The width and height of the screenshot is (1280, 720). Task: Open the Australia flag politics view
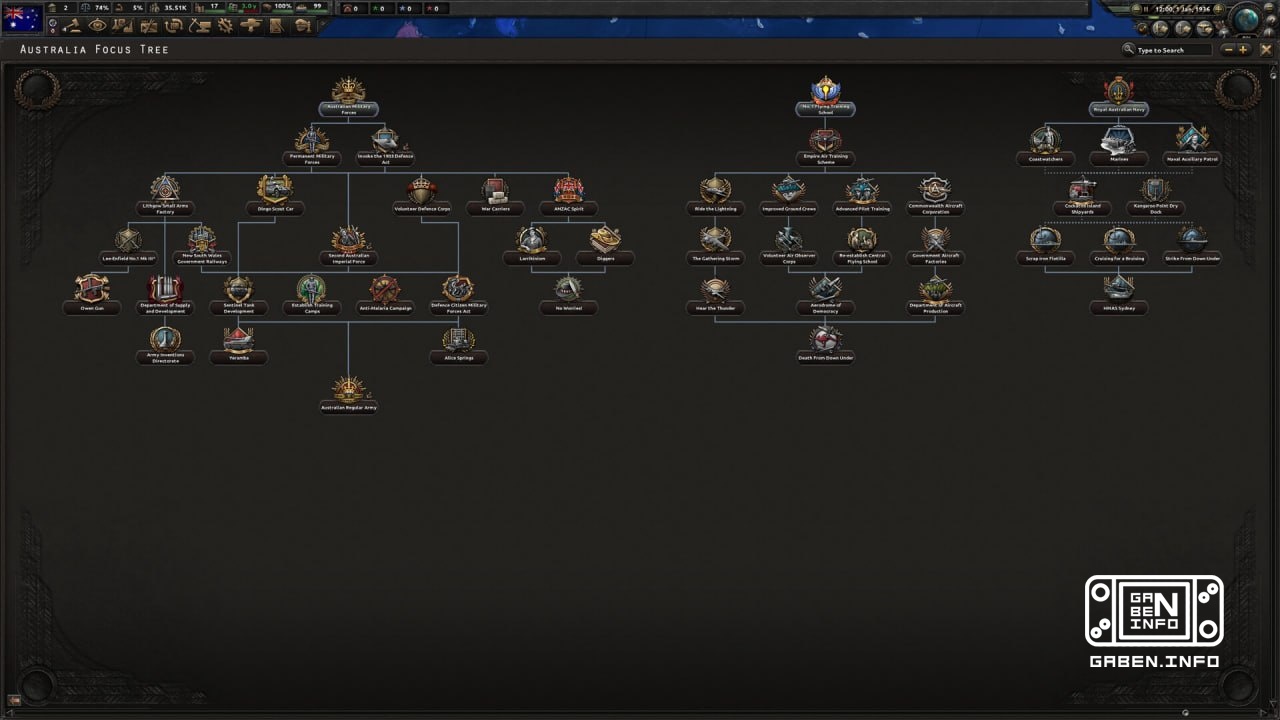(22, 17)
